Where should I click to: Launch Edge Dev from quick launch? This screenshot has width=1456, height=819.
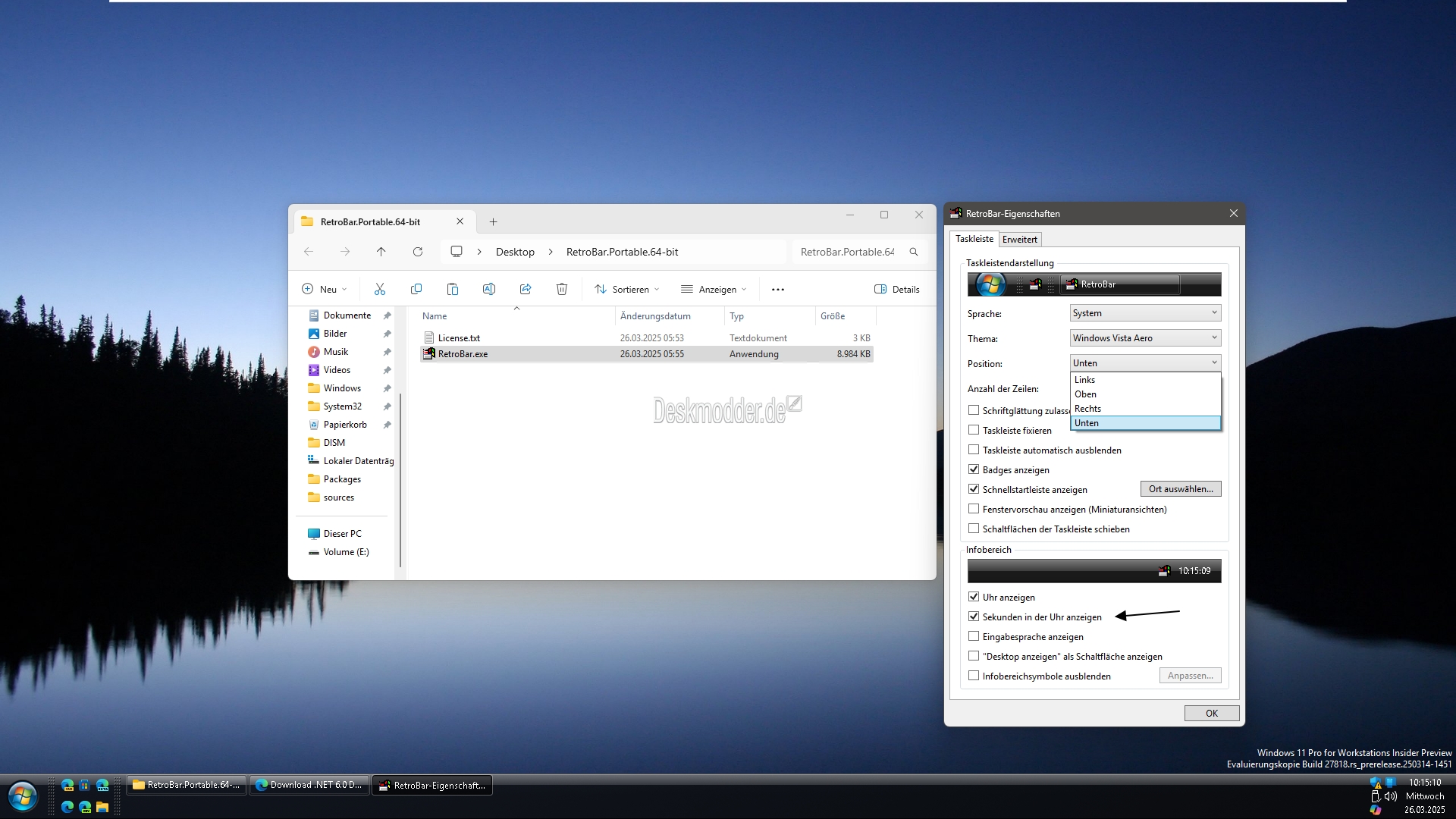tap(85, 807)
